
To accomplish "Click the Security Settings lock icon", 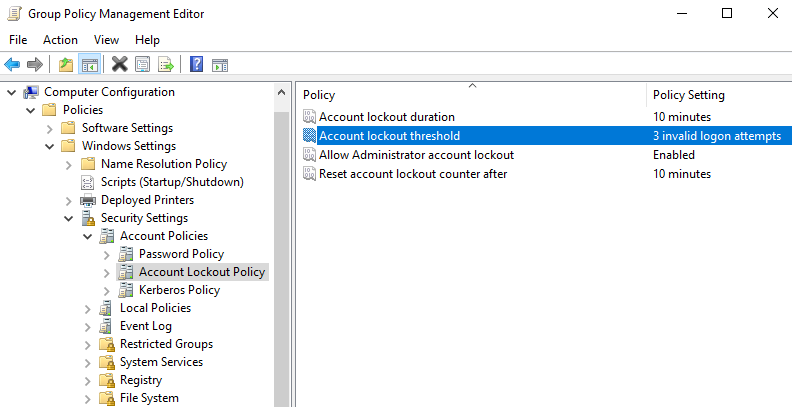I will (x=88, y=218).
